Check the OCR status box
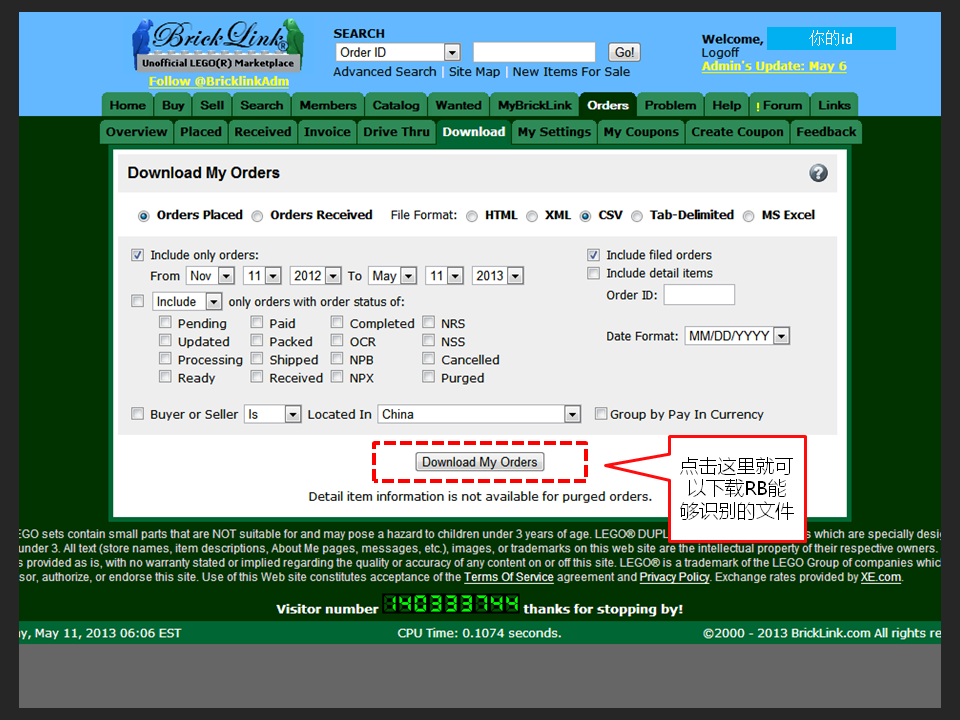Viewport: 960px width, 720px height. (337, 340)
